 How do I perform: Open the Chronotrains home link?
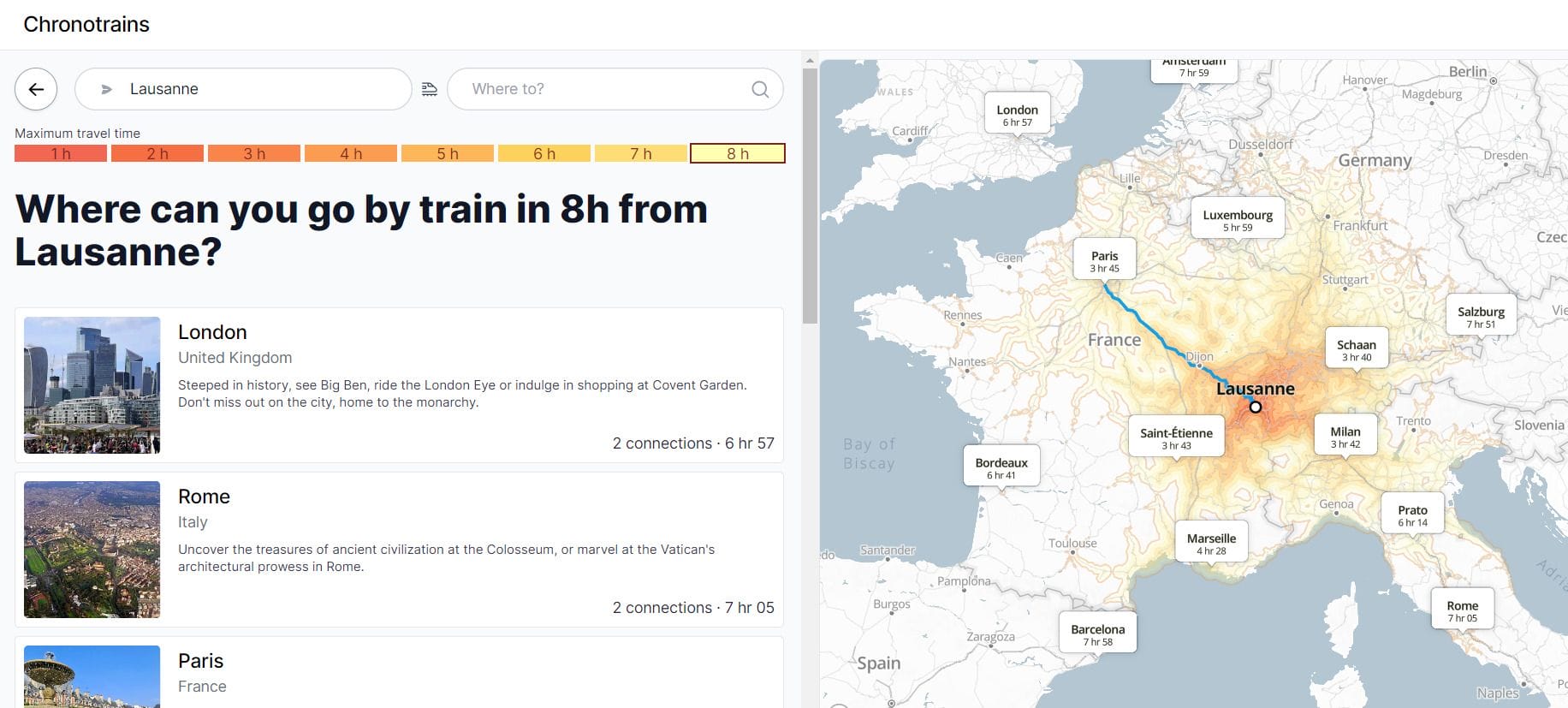[x=86, y=24]
